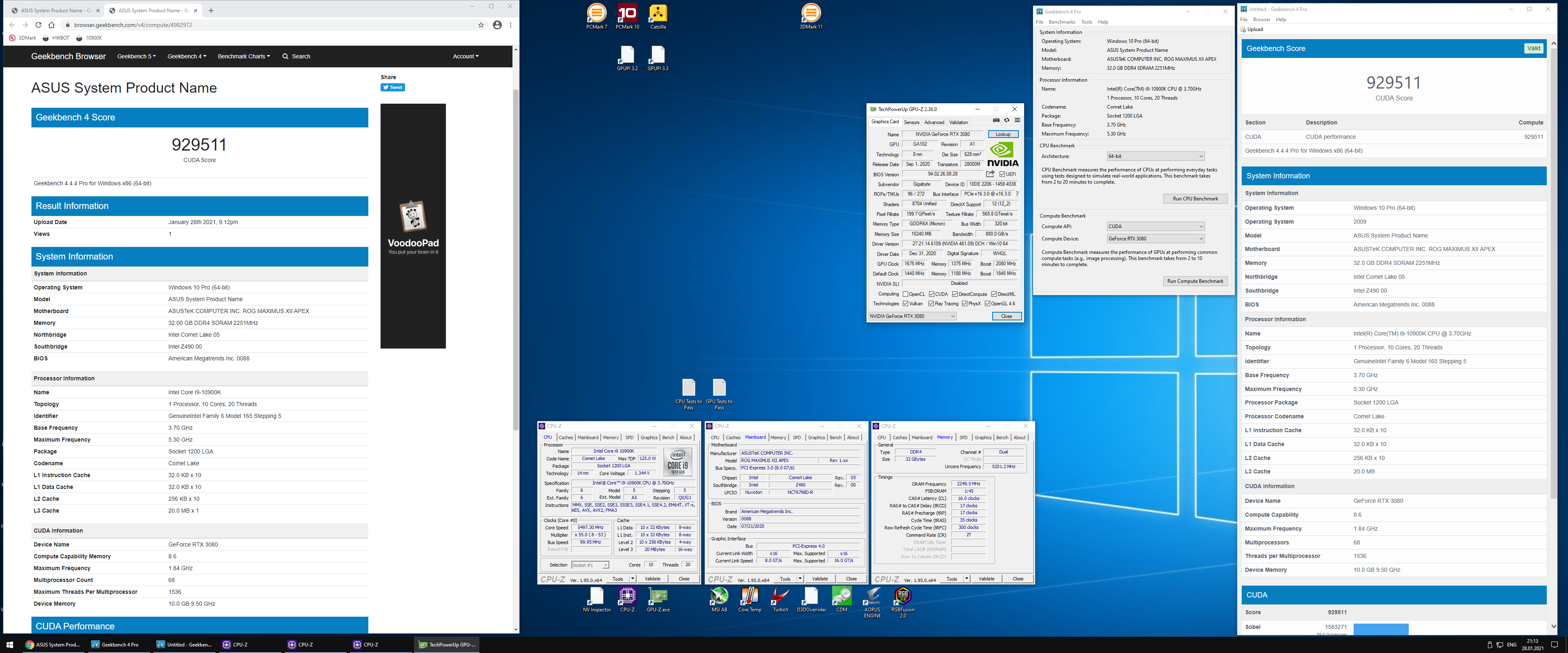1568x653 pixels.
Task: Click the Bus Interface question mark in GPU-Z
Action: tap(1017, 194)
